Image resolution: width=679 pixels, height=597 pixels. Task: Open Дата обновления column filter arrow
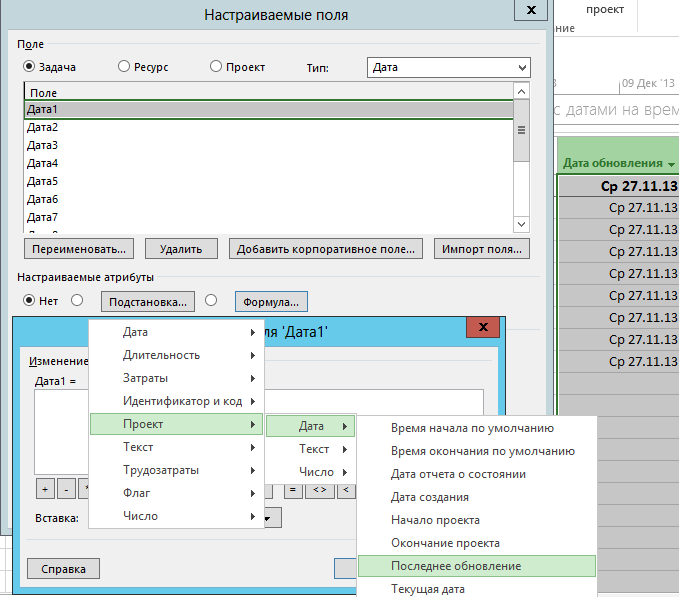tap(671, 164)
